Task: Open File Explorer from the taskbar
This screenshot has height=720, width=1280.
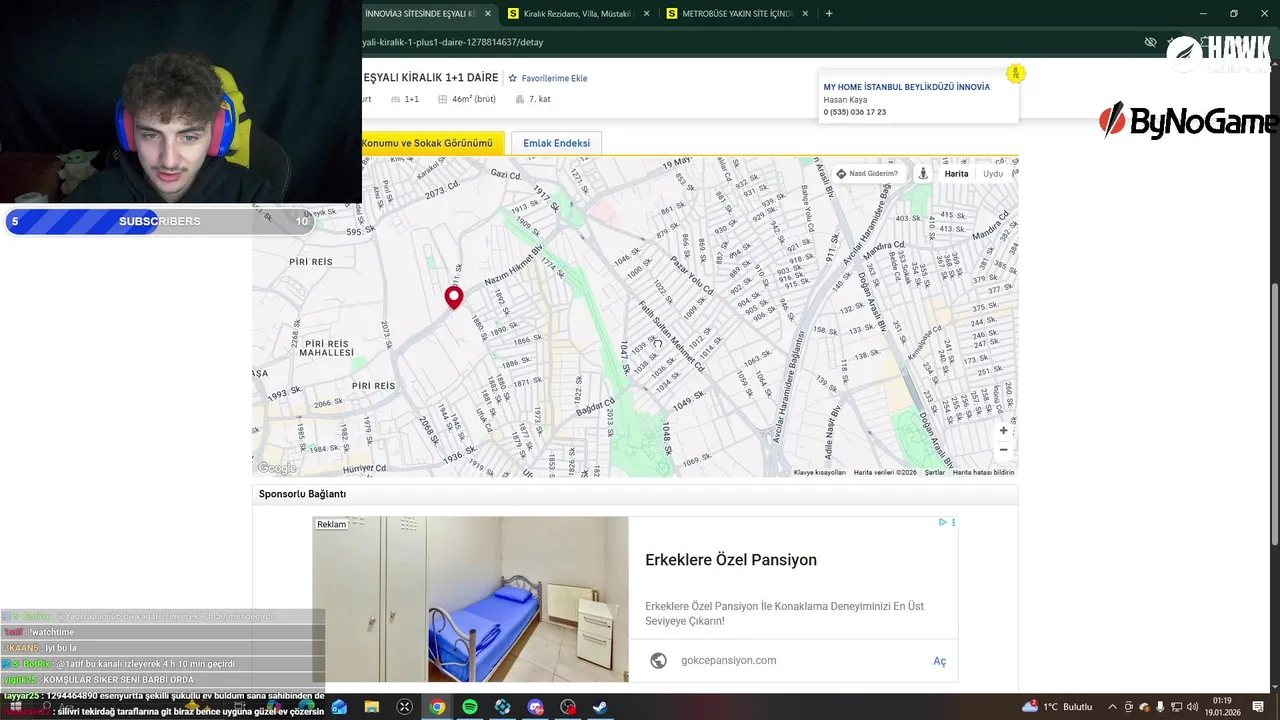Action: point(371,707)
